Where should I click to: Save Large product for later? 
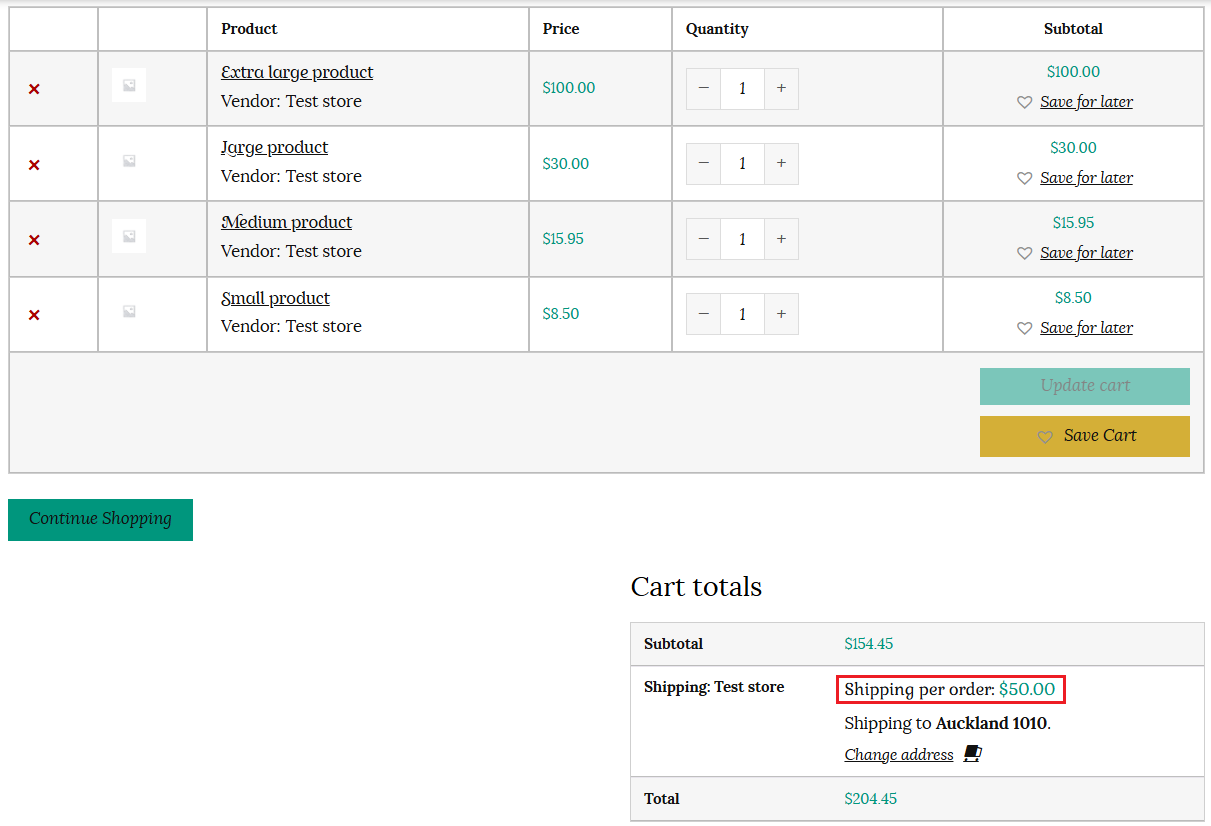click(x=1086, y=178)
